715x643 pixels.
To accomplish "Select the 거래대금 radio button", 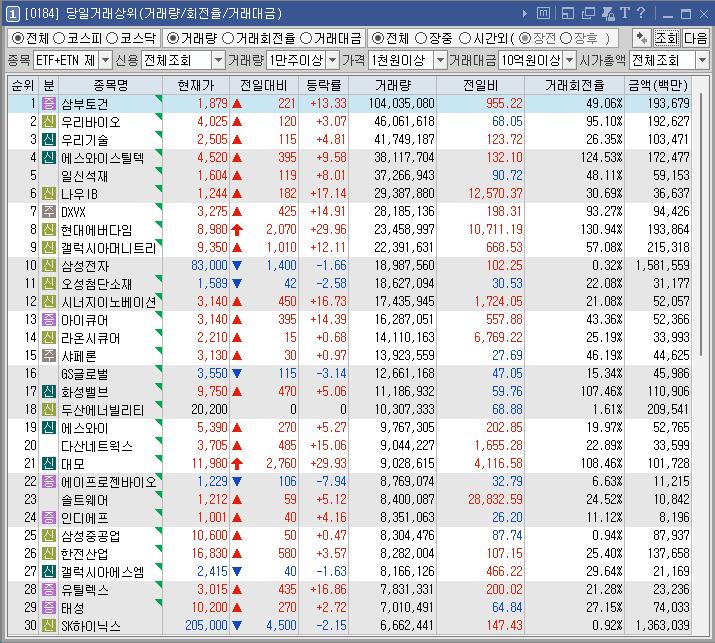I will point(306,38).
